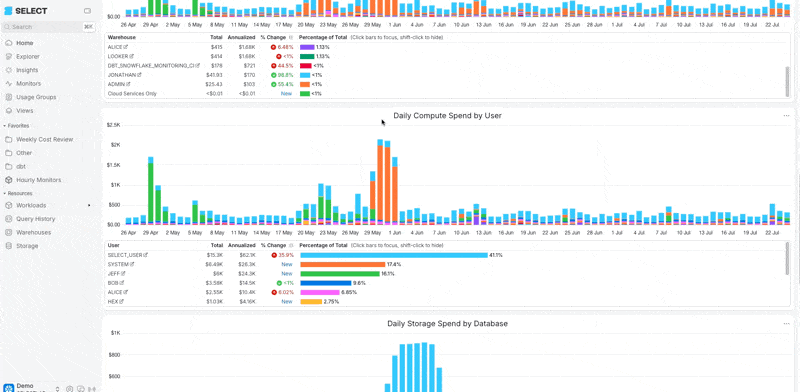Viewport: 800px width, 392px height.
Task: Open Monitors from the sidebar
Action: 29,83
